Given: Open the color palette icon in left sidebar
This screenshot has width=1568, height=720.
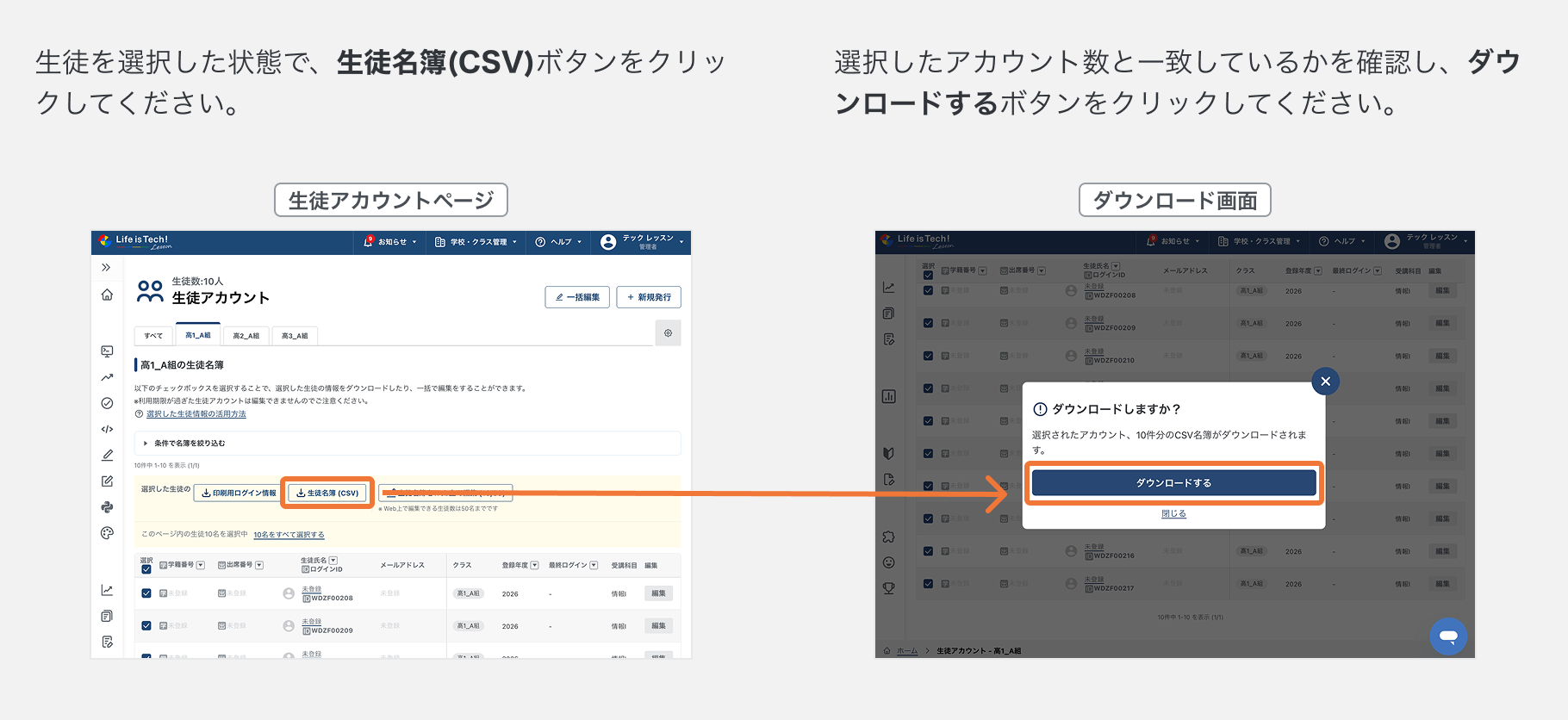Looking at the screenshot, I should coord(107,533).
